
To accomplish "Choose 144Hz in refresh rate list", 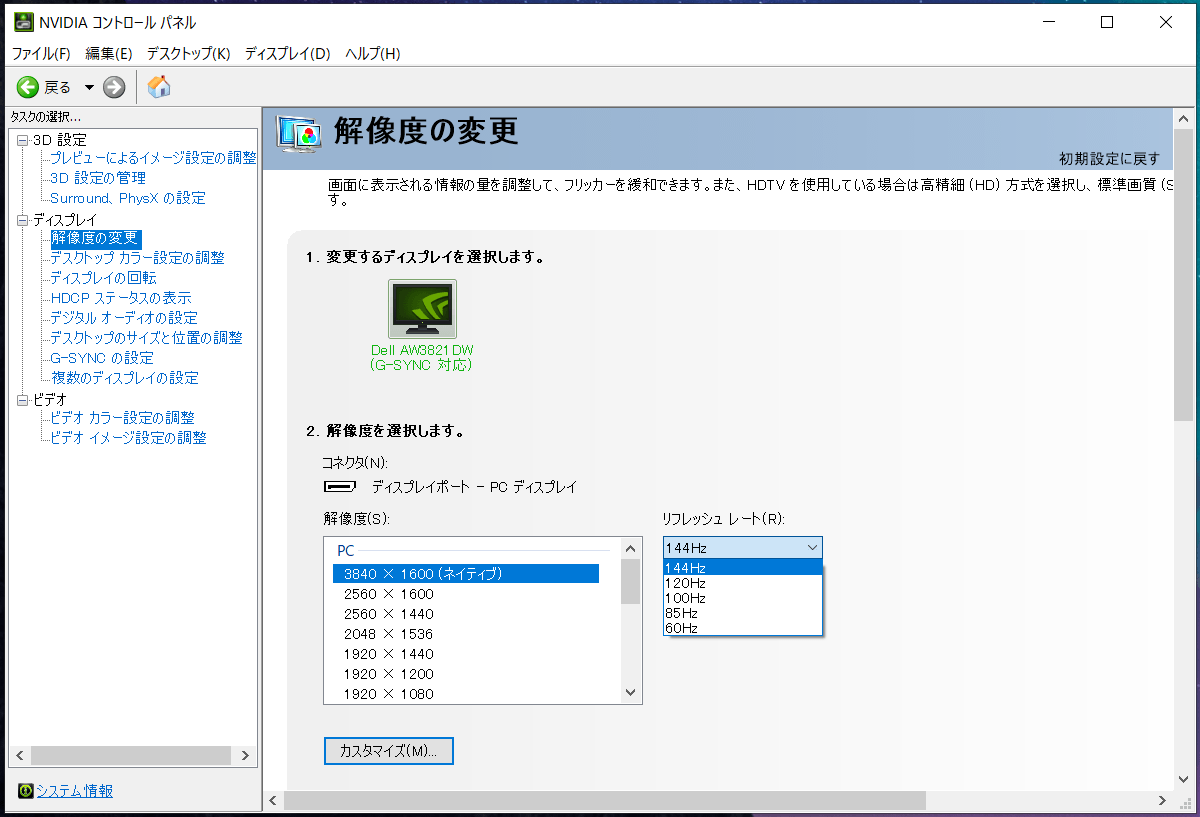I will (743, 568).
